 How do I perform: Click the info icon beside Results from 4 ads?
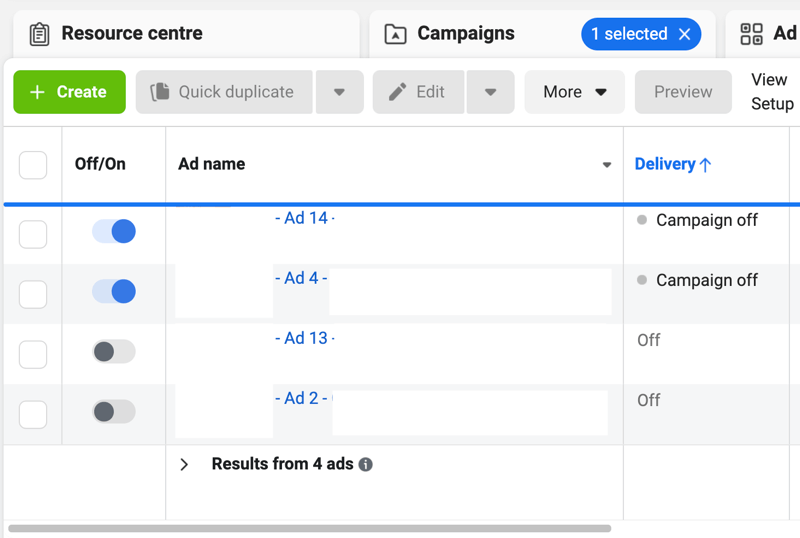[x=366, y=465]
